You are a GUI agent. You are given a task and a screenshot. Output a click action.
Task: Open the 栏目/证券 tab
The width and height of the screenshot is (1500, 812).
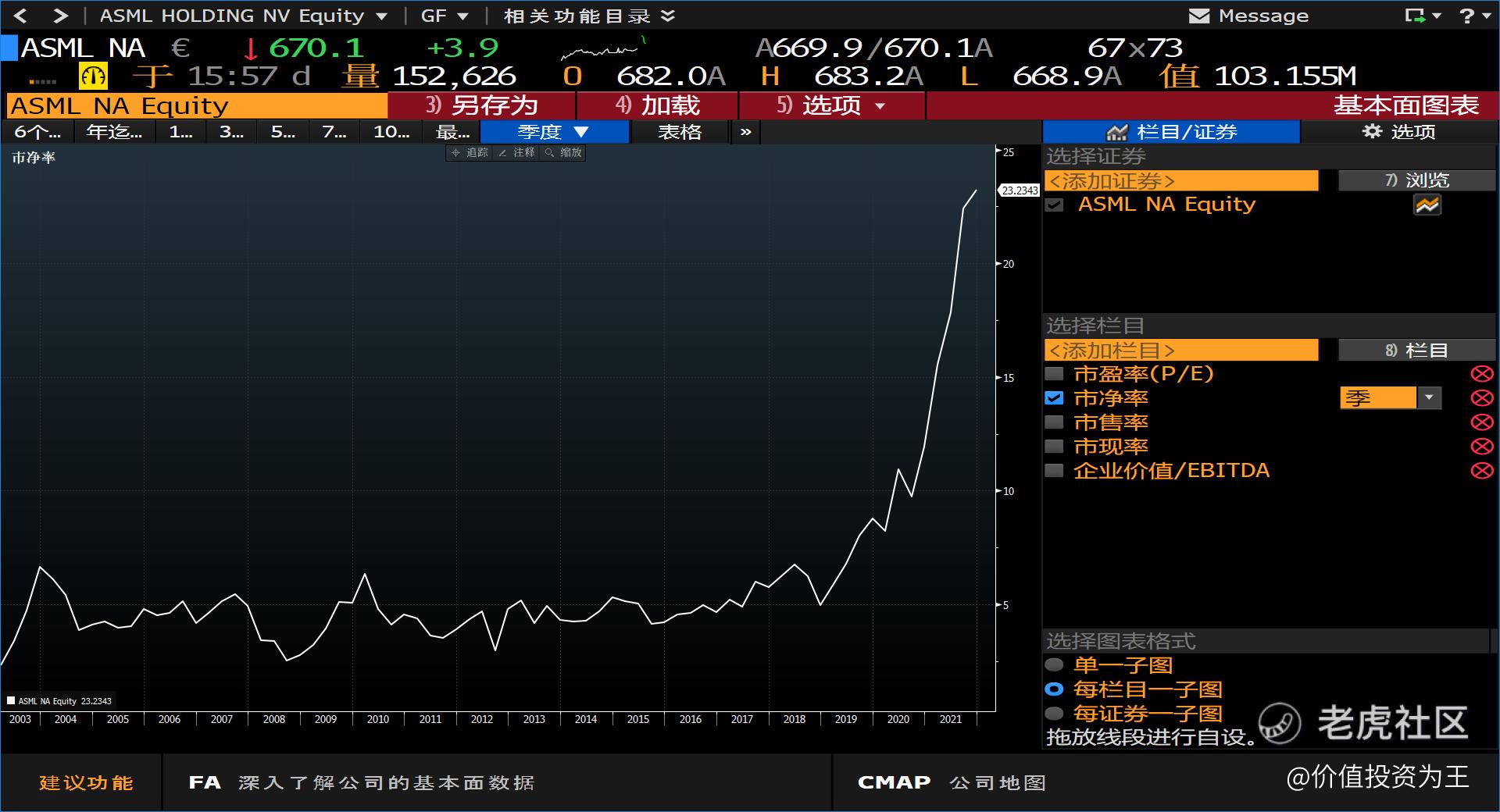[x=1171, y=132]
